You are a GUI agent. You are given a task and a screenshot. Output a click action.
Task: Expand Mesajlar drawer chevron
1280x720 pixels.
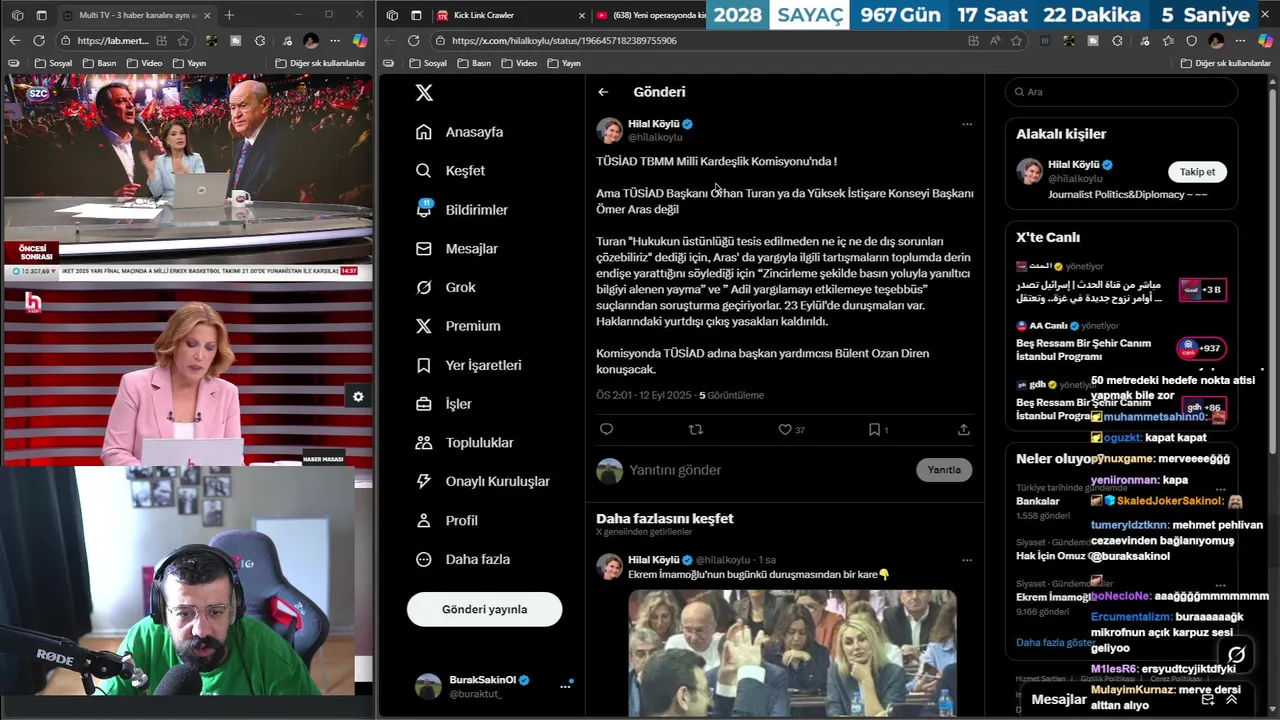1231,700
